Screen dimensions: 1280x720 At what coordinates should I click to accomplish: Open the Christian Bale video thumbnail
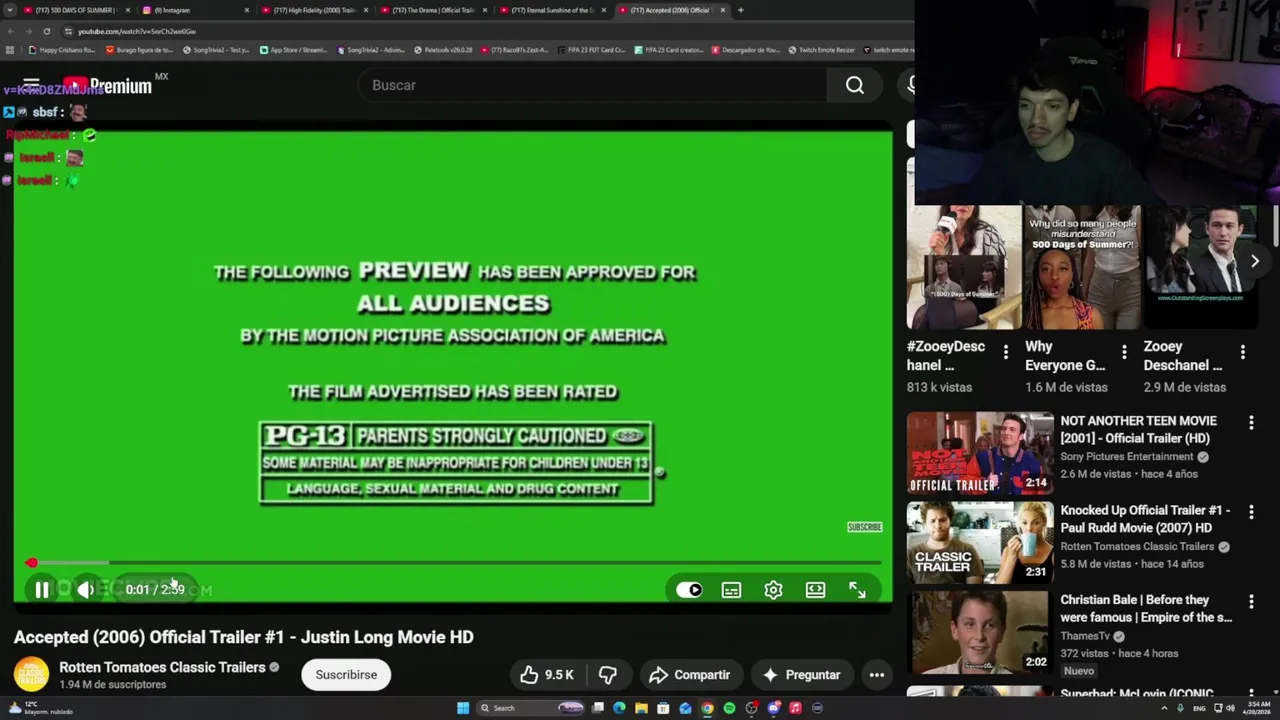pyautogui.click(x=980, y=632)
